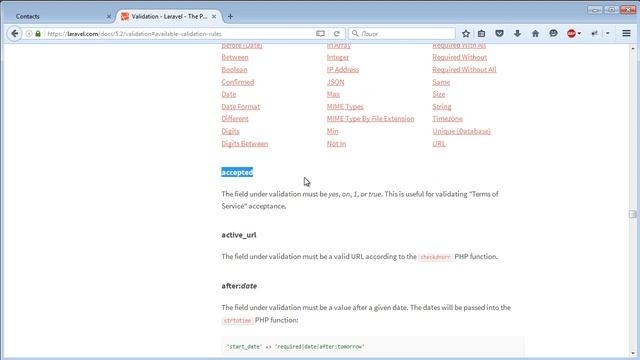The image size is (640, 360).
Task: Click the laravel.com address bar
Action: (180, 33)
